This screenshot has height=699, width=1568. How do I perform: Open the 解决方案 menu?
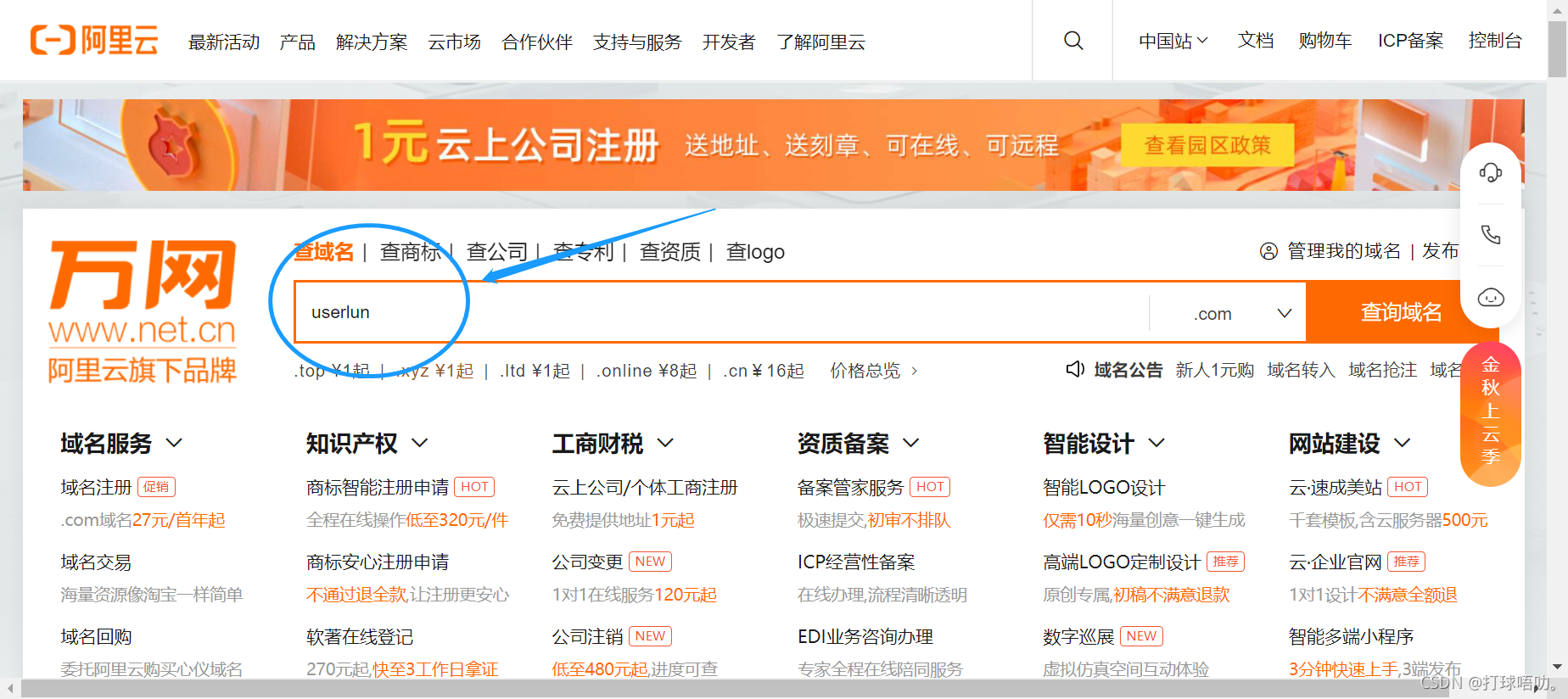tap(372, 42)
